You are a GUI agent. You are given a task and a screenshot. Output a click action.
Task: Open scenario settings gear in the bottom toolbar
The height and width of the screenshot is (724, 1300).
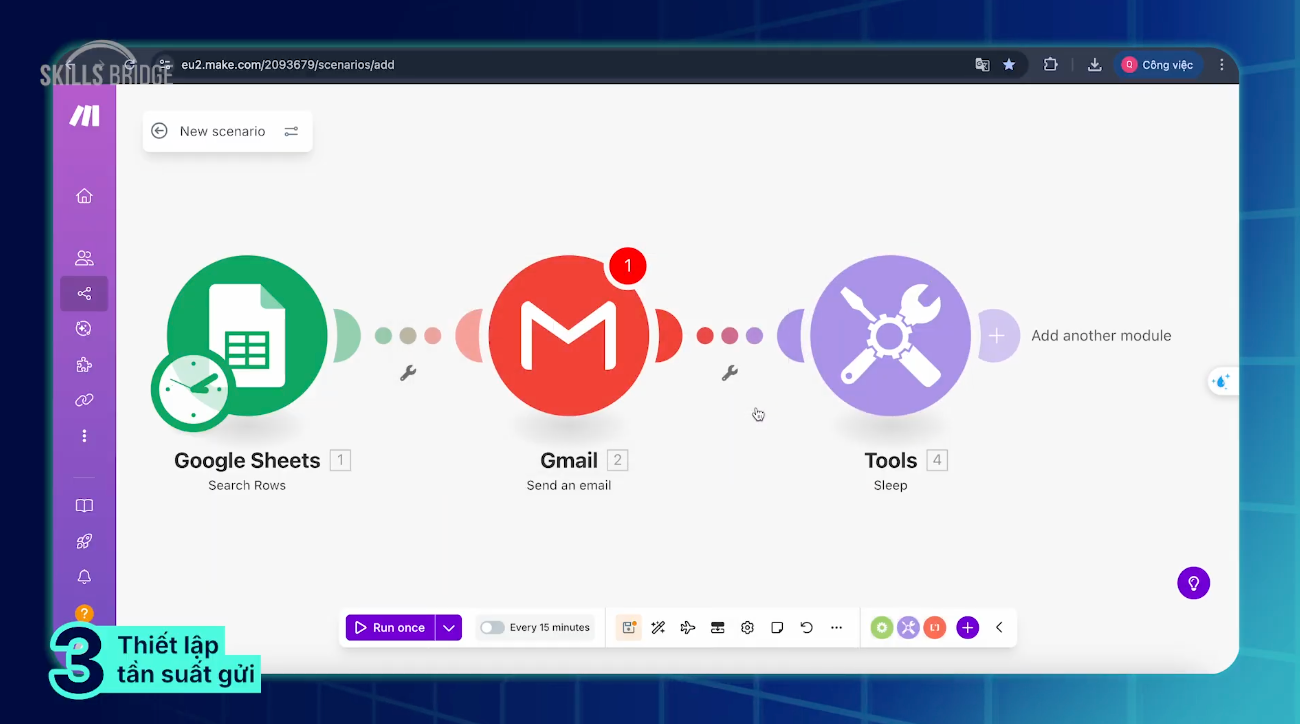point(747,628)
